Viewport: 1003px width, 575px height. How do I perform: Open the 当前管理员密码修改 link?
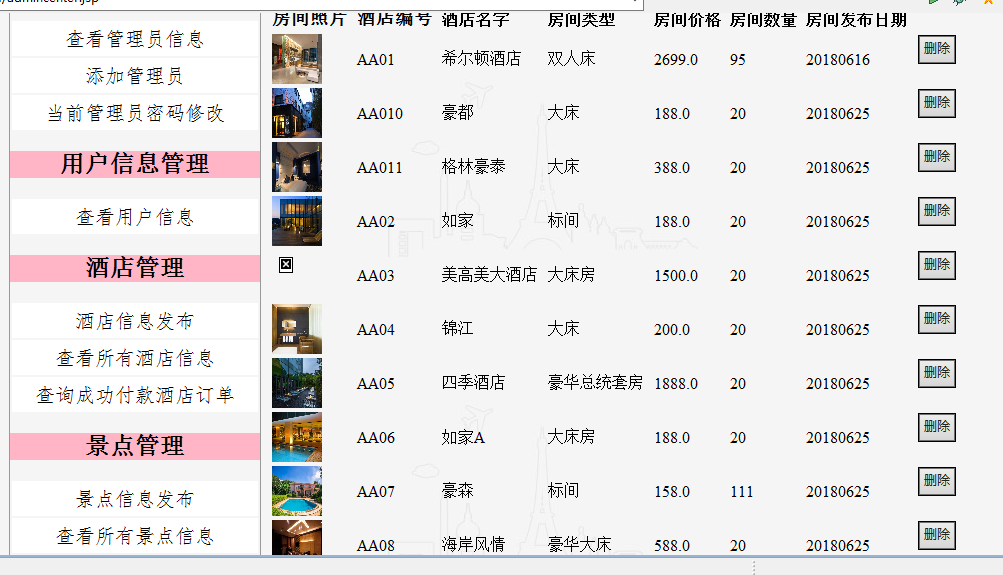coord(135,113)
